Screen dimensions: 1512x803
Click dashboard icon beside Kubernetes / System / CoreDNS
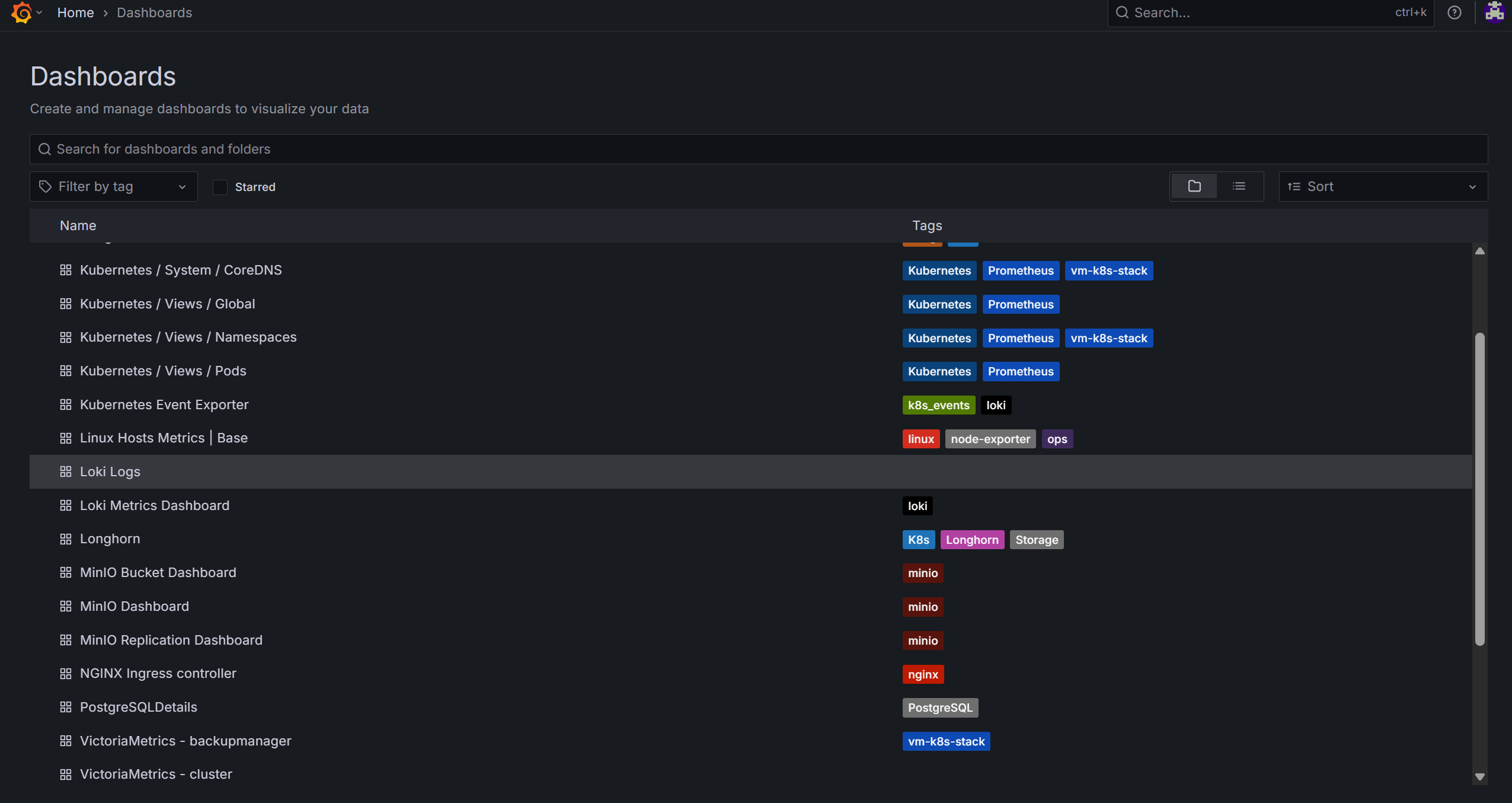point(66,270)
